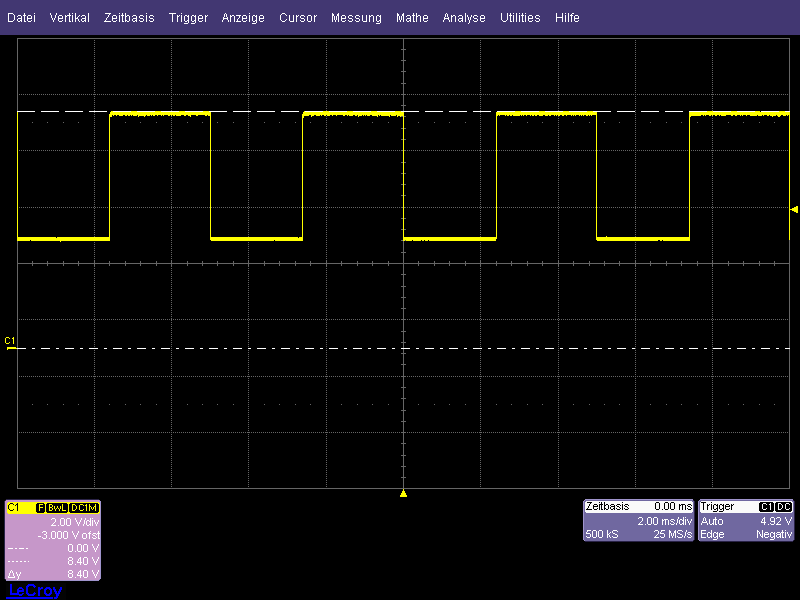Open the Mathe menu
The image size is (800, 600).
tap(412, 18)
